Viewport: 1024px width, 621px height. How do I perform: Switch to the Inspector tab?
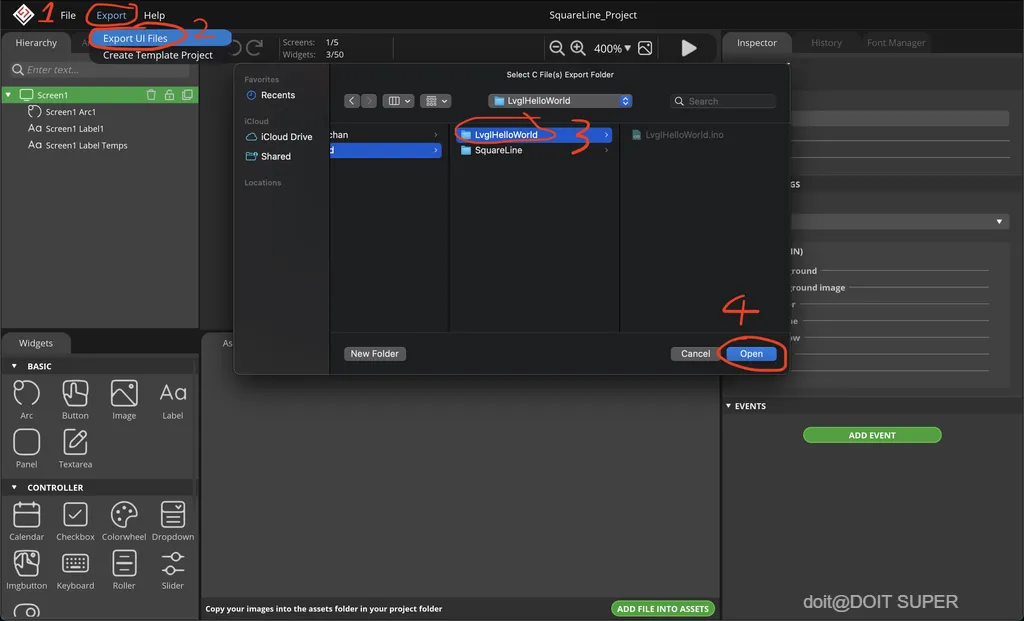tap(757, 42)
